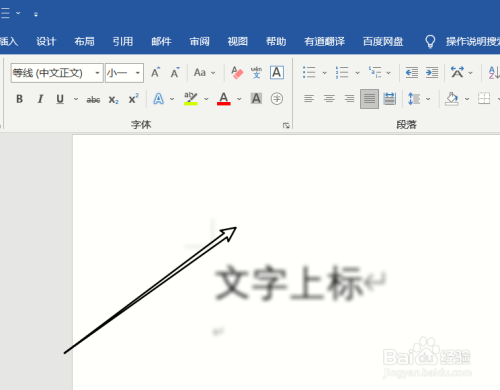Open the Asian layout (Chinese typography) tool

(457, 72)
